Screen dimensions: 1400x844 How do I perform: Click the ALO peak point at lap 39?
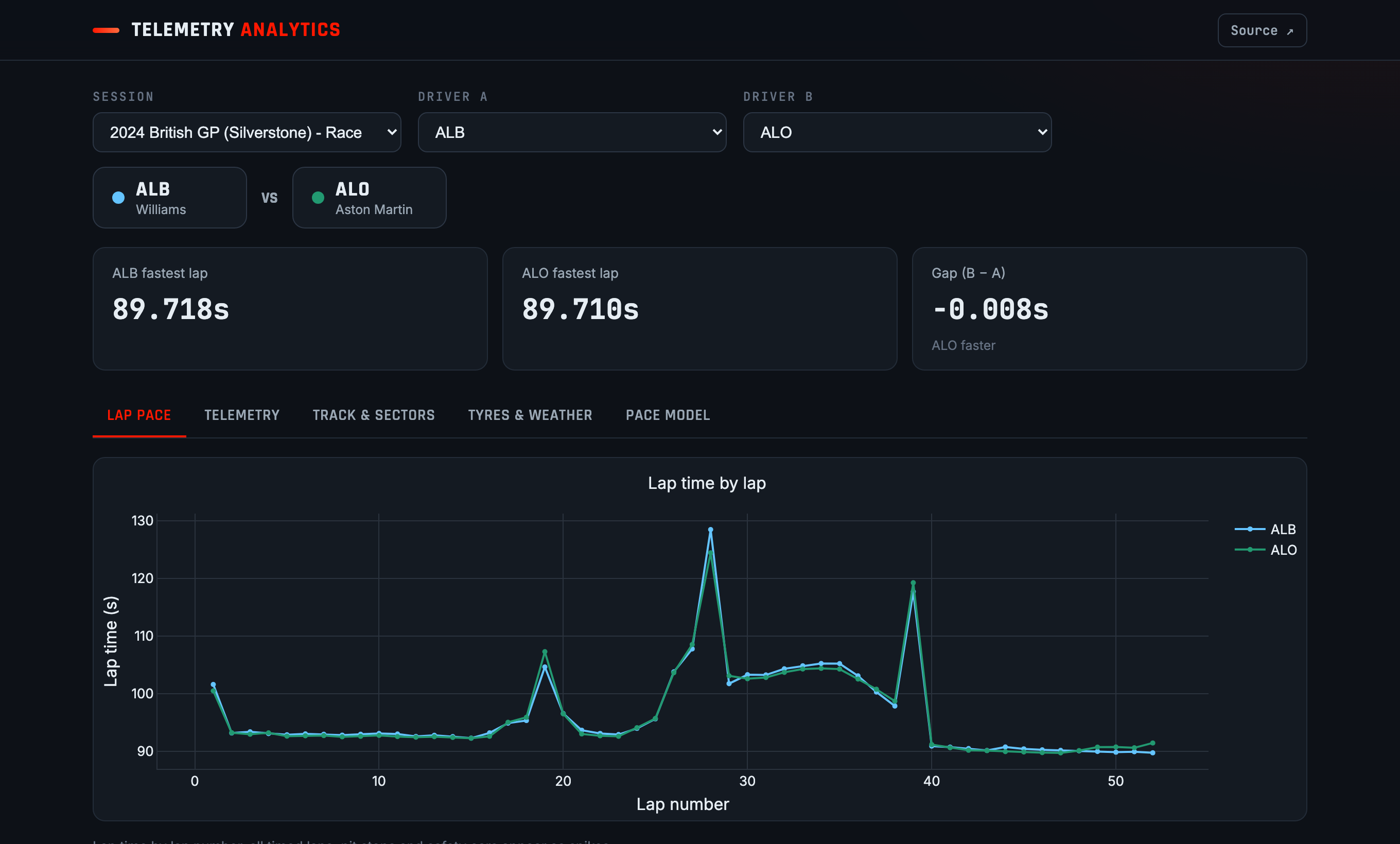click(x=913, y=583)
